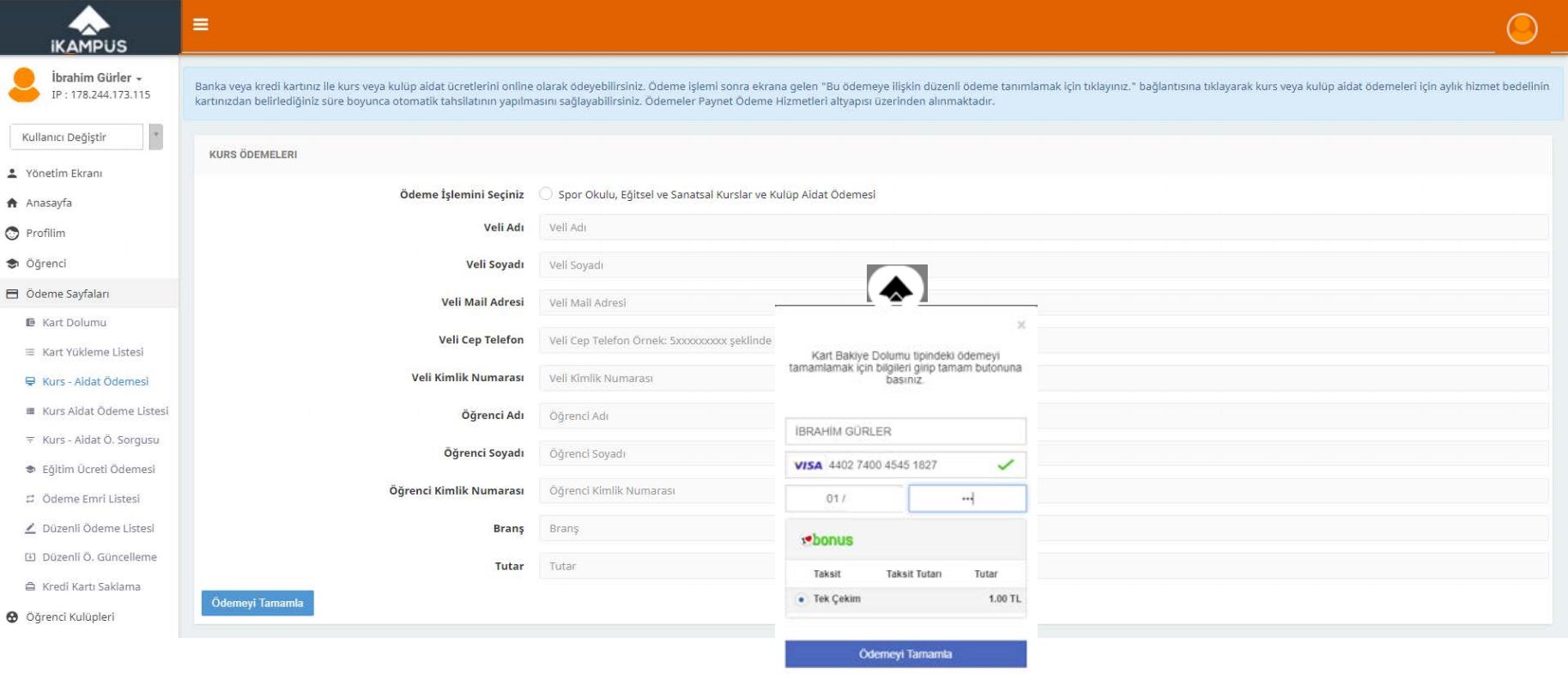Open the Öğrenci menu item
The height and width of the screenshot is (674, 1568).
coord(45,264)
